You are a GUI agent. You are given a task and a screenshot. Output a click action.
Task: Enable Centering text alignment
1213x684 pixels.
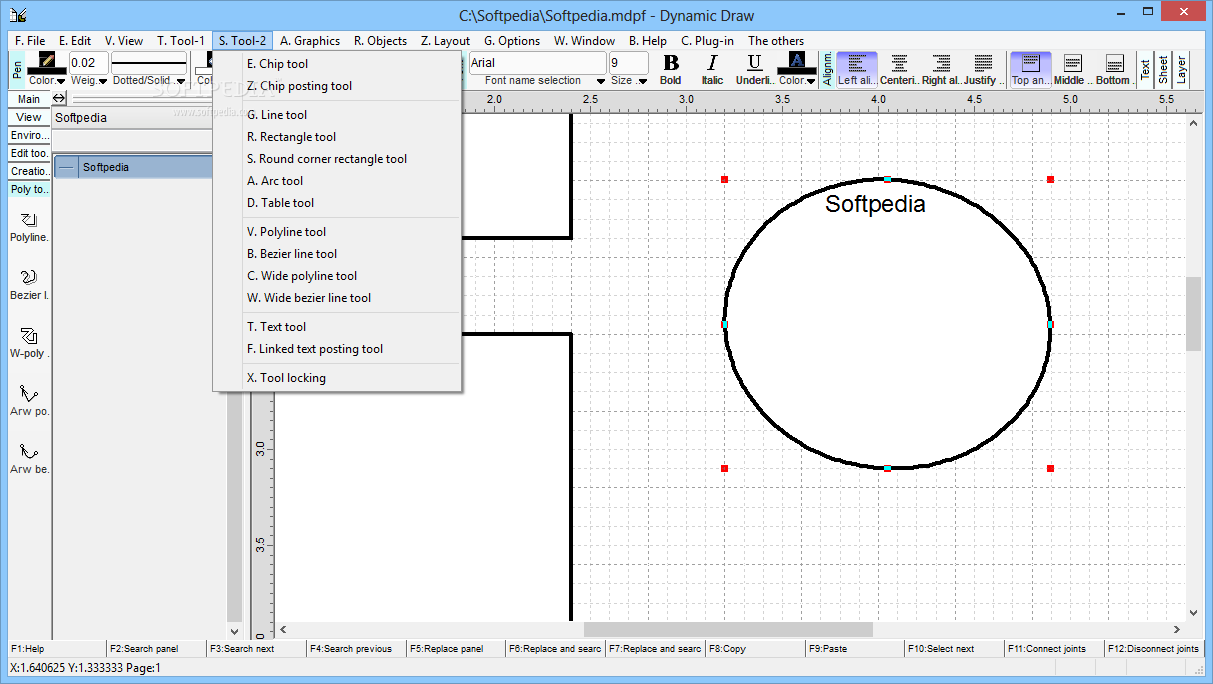pos(899,68)
